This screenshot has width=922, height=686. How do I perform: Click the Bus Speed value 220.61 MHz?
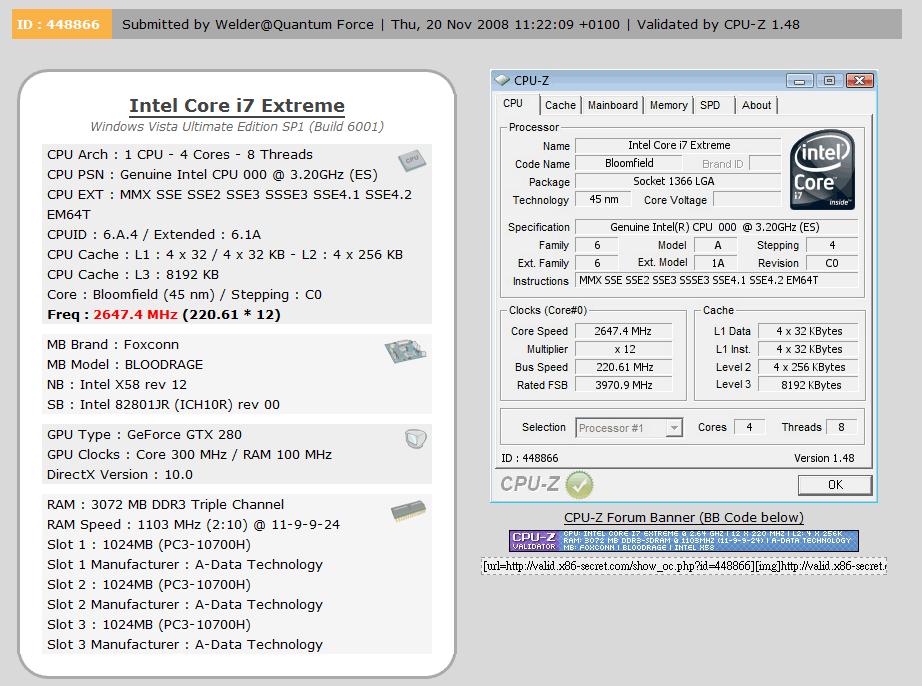point(623,367)
